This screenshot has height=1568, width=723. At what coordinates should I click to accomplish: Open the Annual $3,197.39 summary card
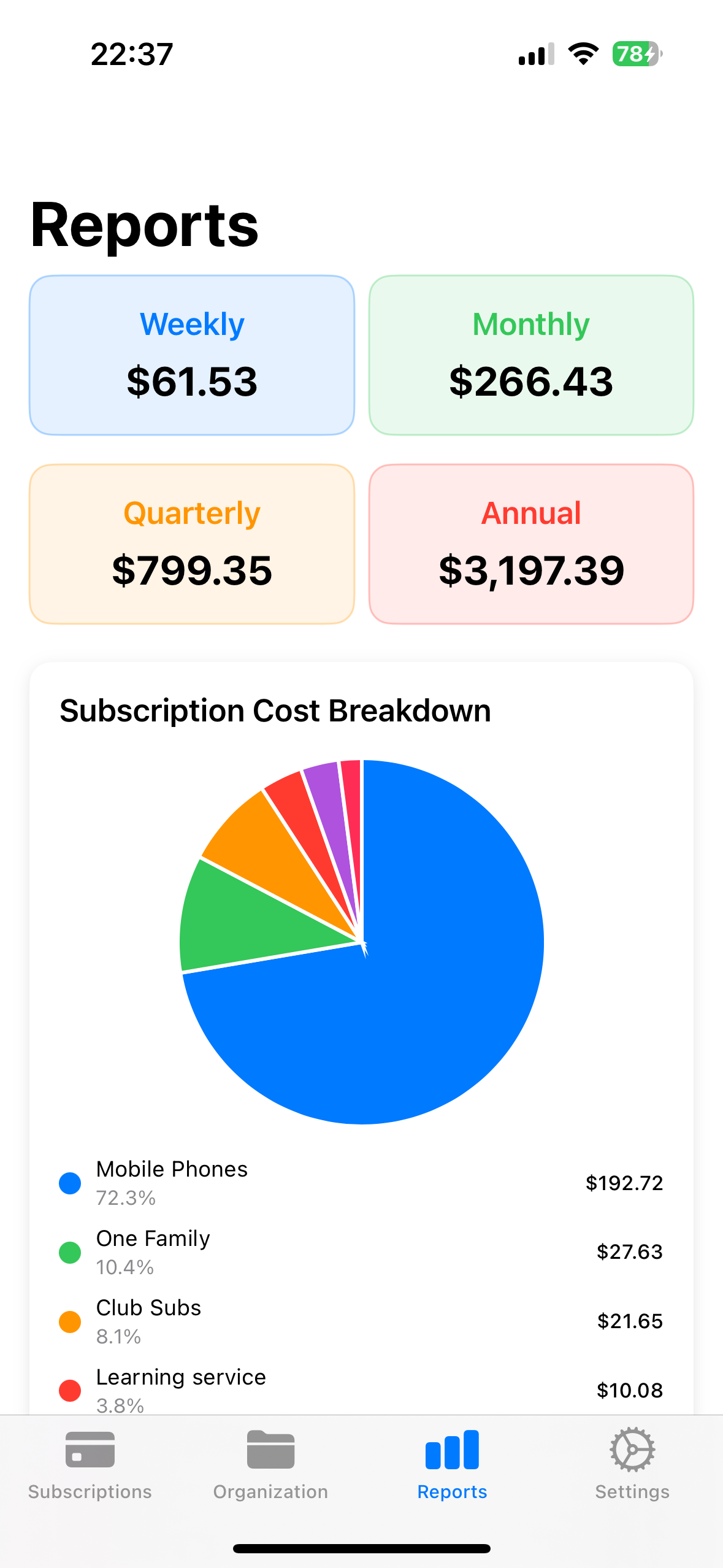click(531, 544)
